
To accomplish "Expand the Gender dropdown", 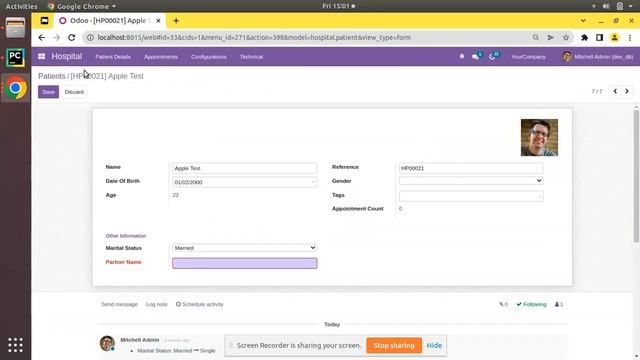I will pyautogui.click(x=471, y=180).
